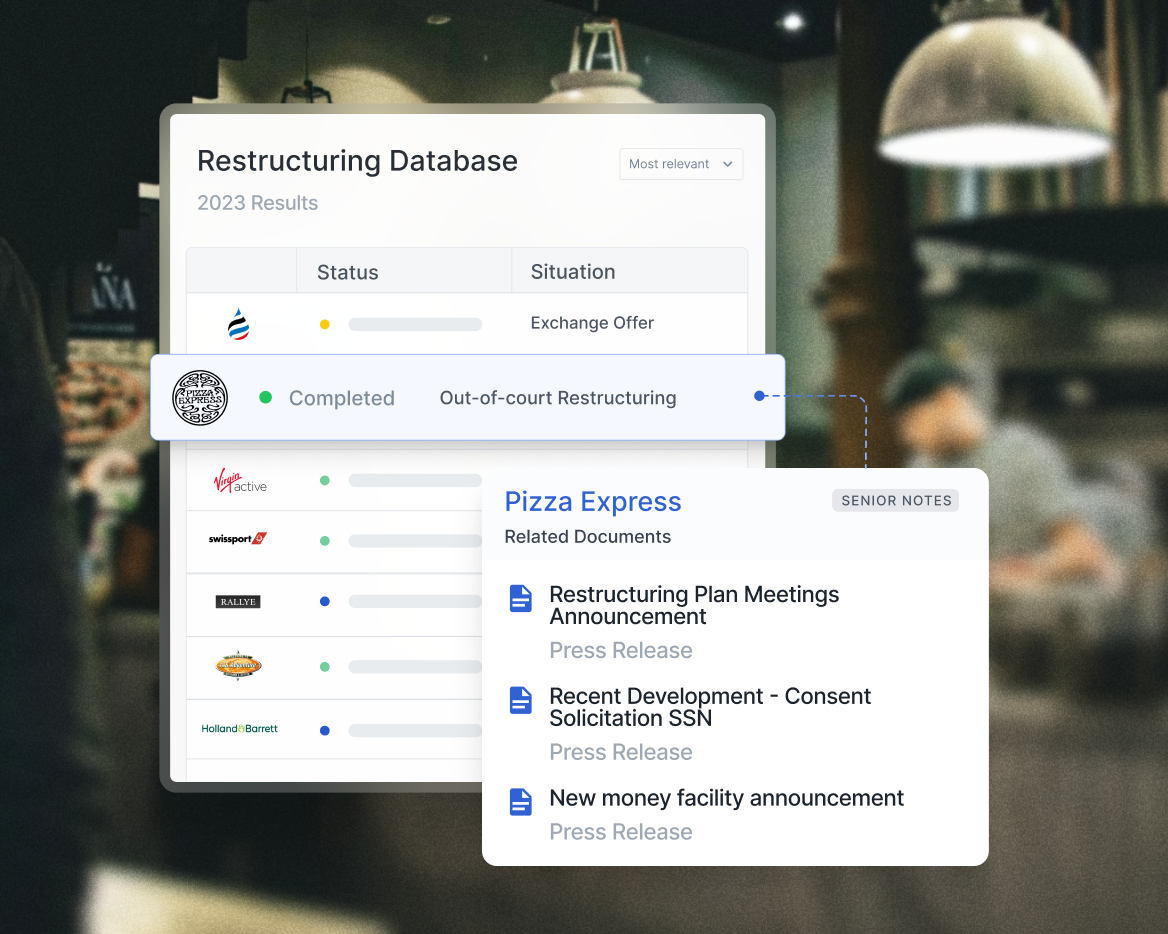Click the blue connector dot on the Pizza Express row

[759, 395]
